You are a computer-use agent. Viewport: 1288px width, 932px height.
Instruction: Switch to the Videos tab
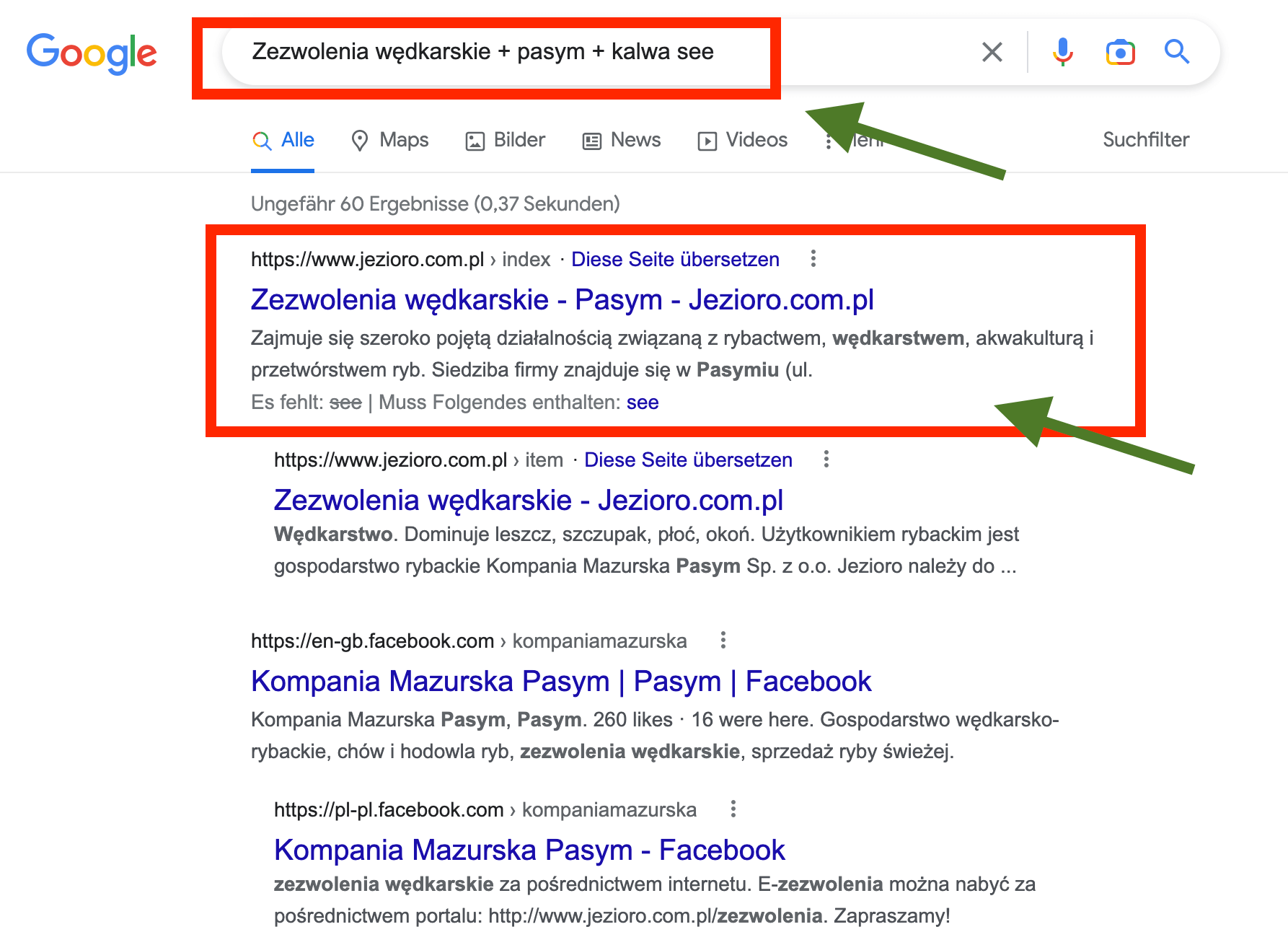pyautogui.click(x=743, y=140)
